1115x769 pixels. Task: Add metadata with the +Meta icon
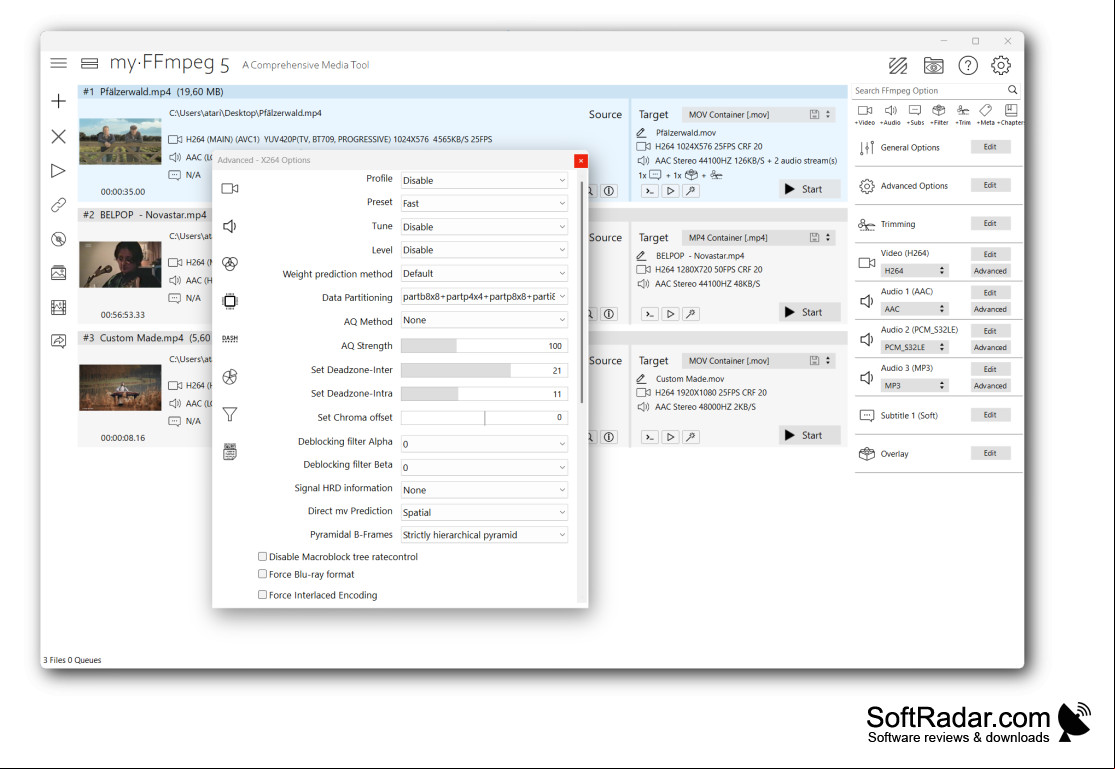click(986, 115)
